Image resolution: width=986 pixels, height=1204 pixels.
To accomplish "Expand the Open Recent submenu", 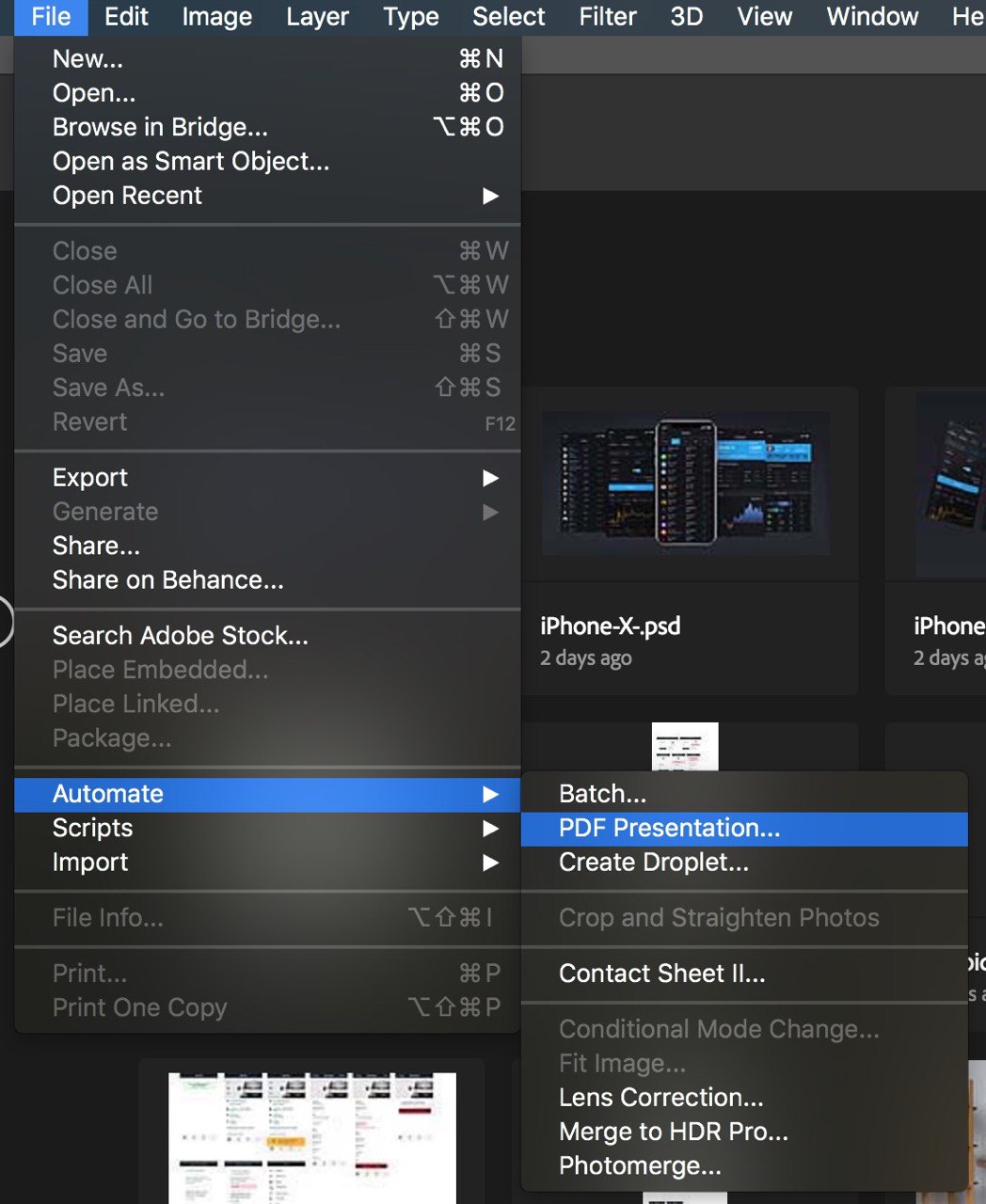I will (268, 196).
